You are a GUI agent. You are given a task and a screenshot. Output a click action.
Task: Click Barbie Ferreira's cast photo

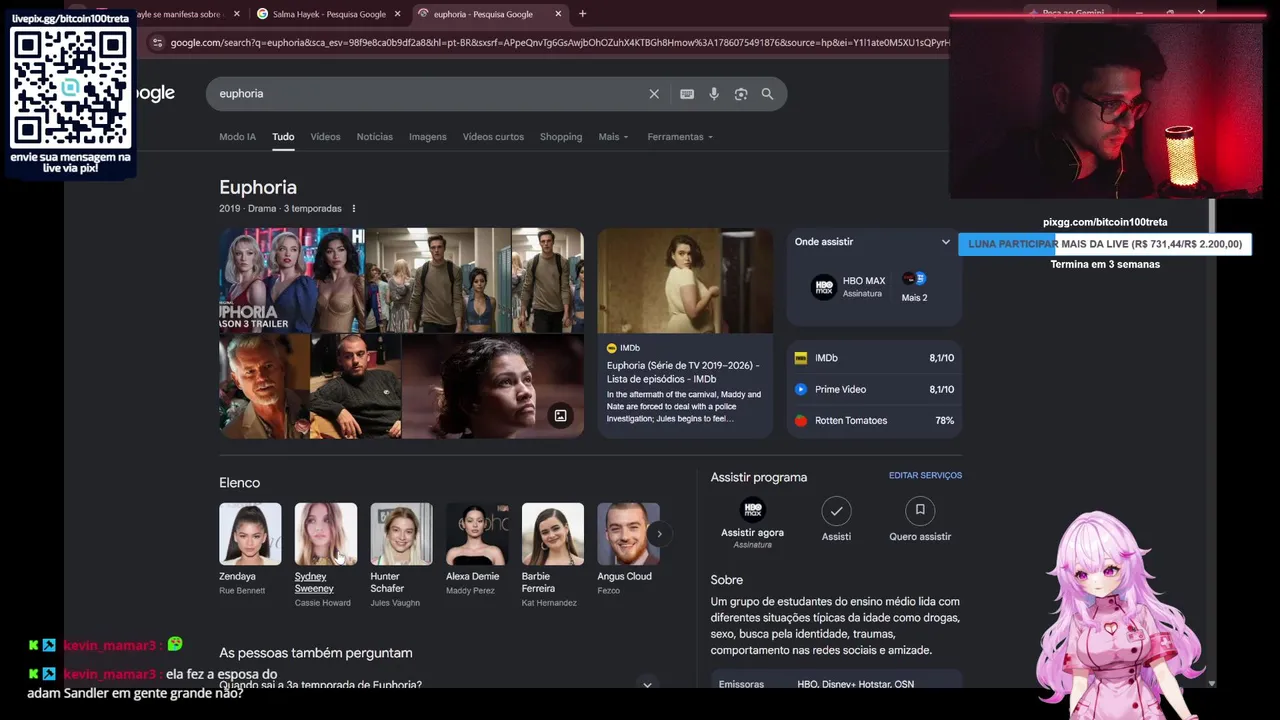553,534
